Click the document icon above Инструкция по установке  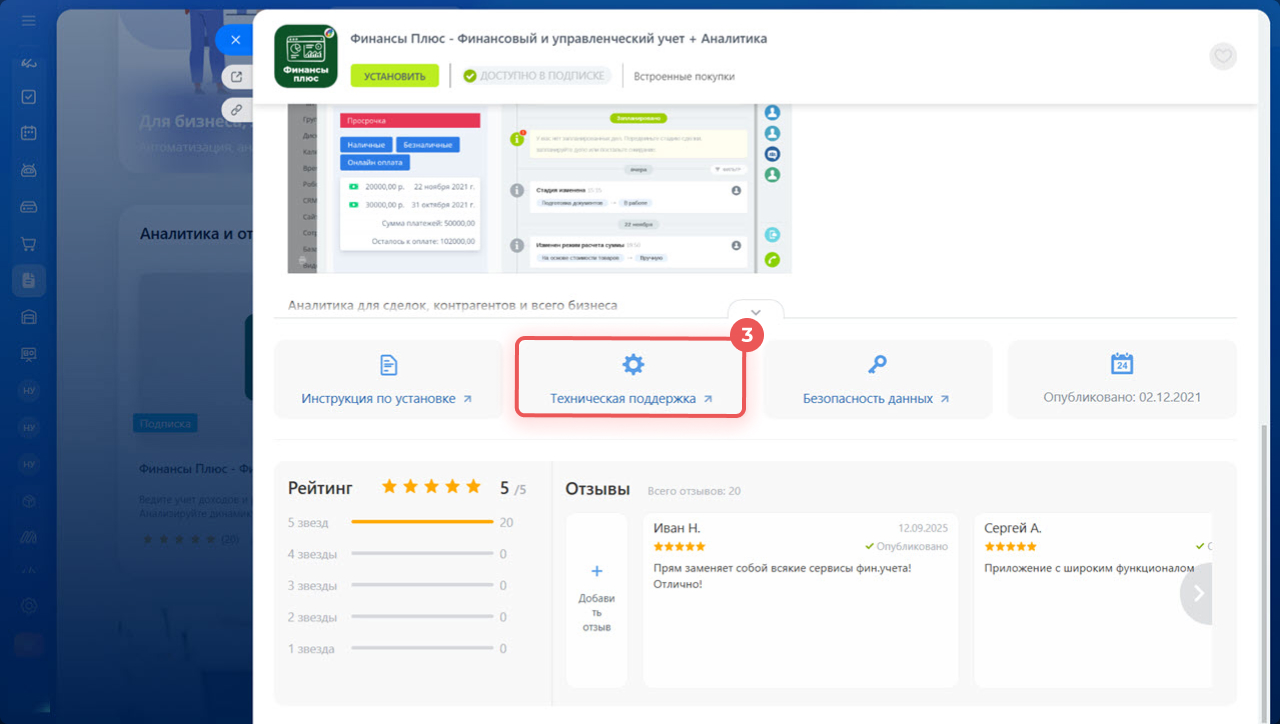tap(388, 364)
